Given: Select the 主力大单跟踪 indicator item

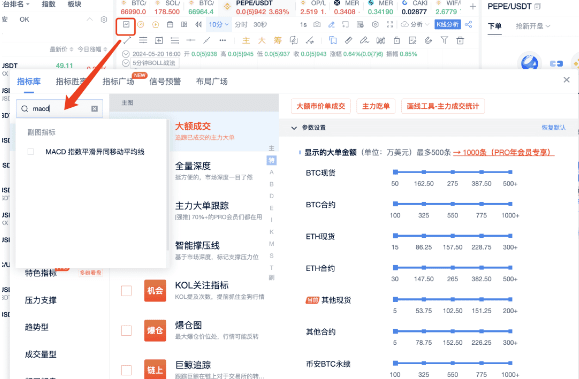Looking at the screenshot, I should pos(219,211).
